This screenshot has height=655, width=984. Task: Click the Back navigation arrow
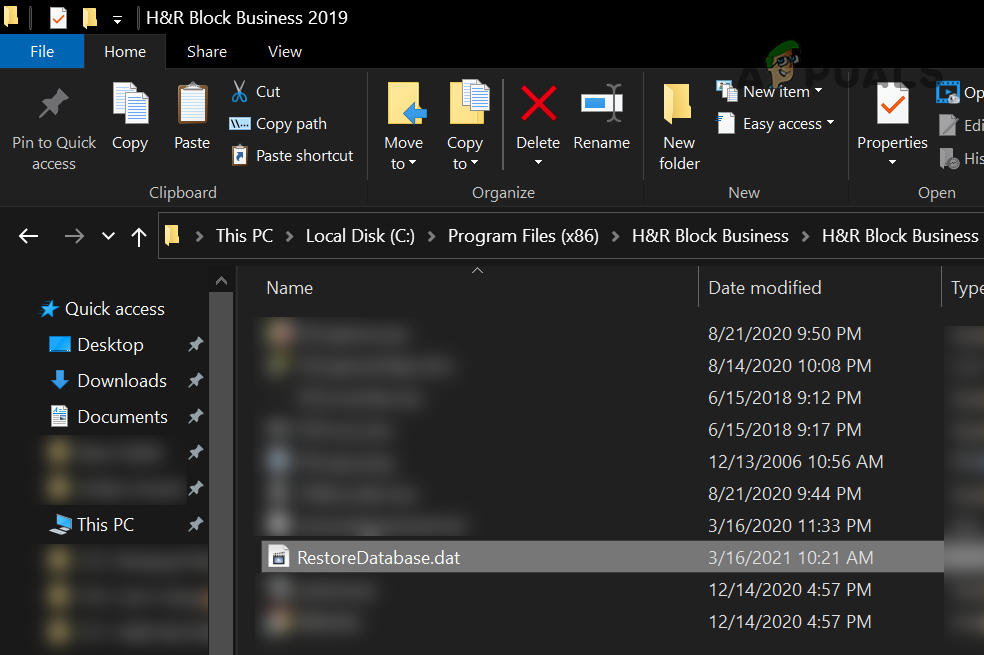(29, 236)
